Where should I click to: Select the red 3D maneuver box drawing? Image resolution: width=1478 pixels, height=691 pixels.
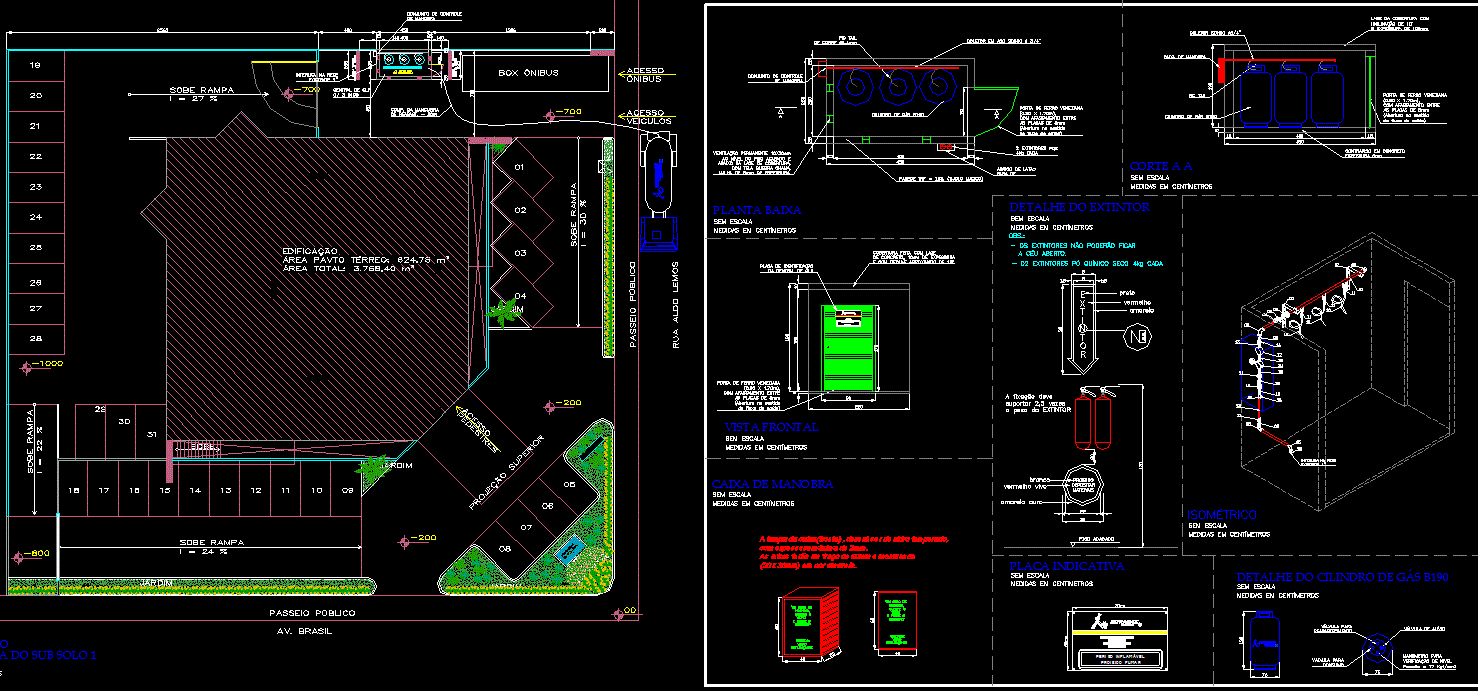pos(803,625)
